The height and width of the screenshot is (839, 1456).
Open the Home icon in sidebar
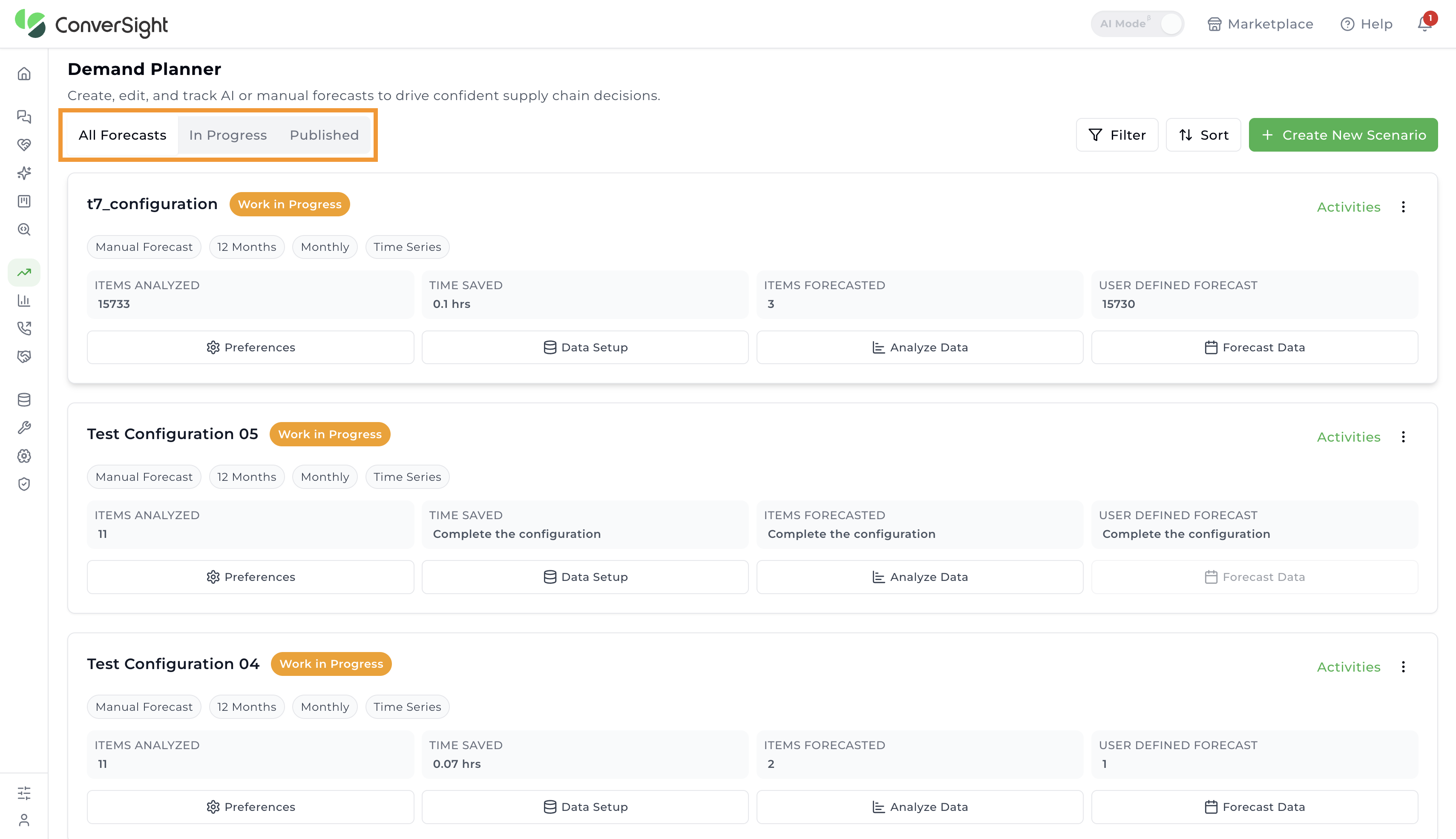tap(23, 74)
